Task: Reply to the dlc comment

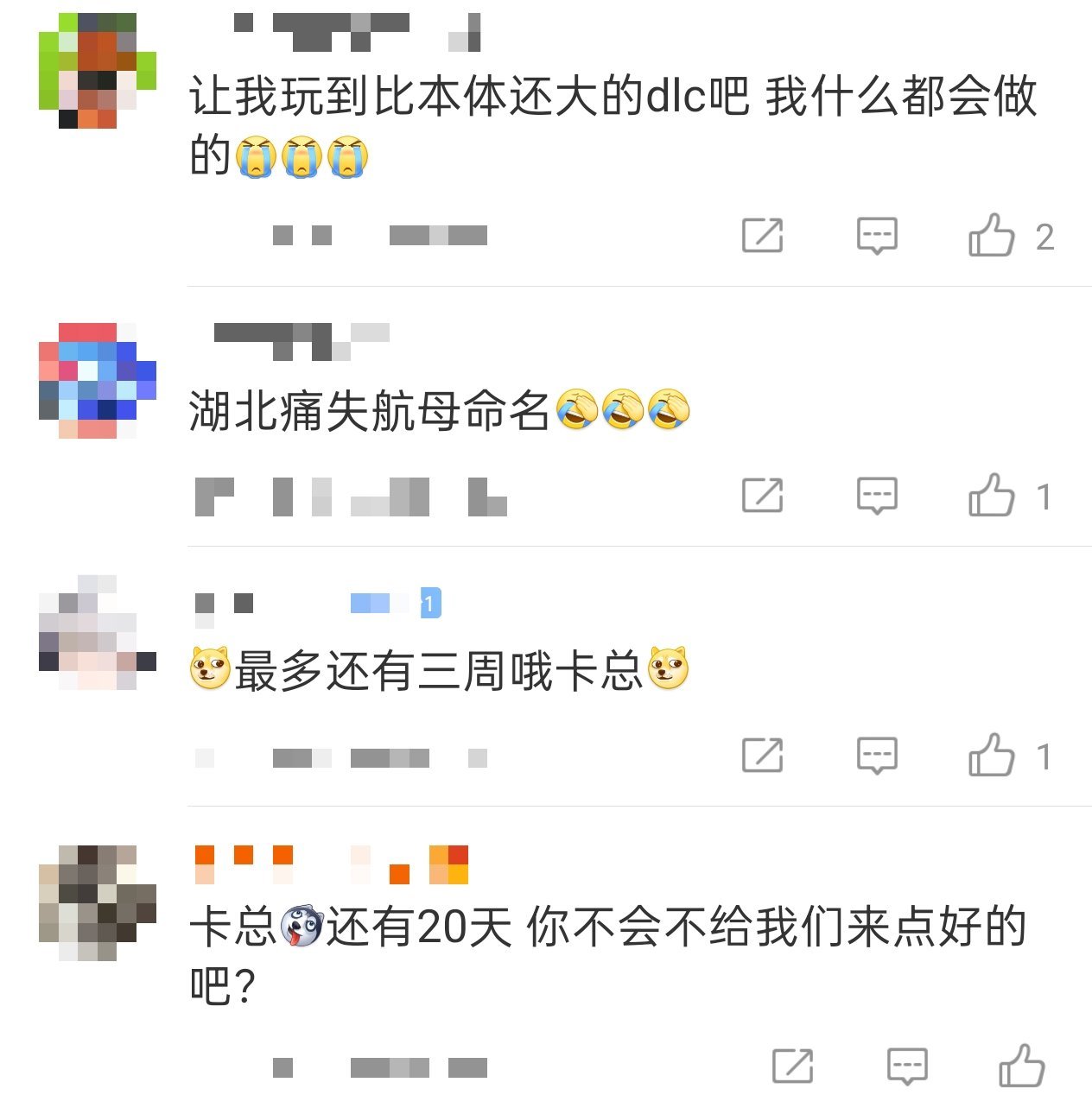Action: [x=877, y=236]
